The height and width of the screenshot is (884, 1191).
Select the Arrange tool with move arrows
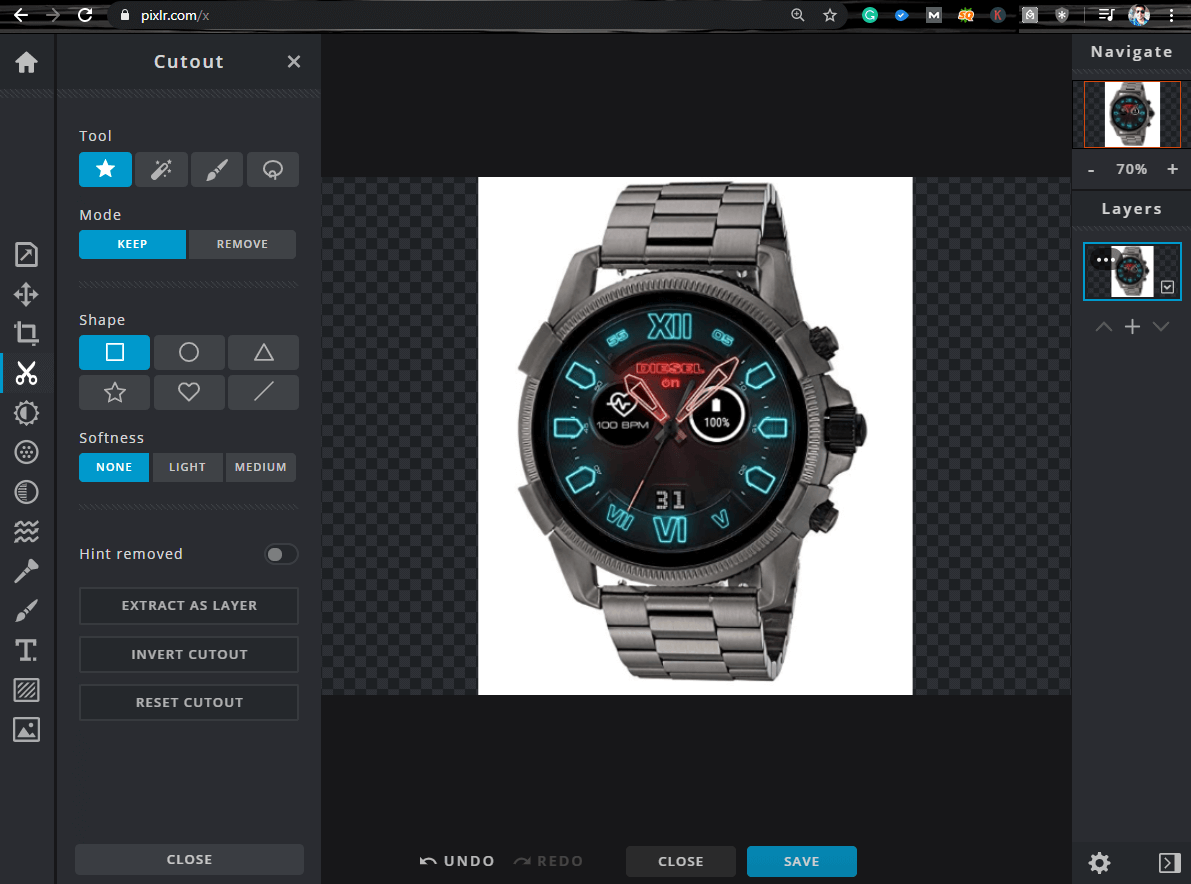pos(26,294)
